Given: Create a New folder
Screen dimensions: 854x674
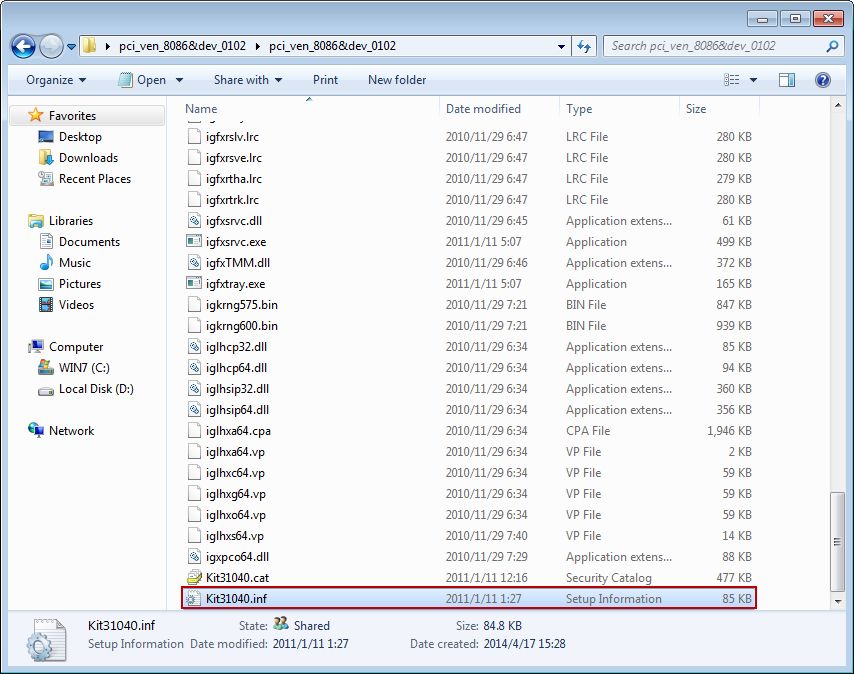Looking at the screenshot, I should pyautogui.click(x=396, y=80).
